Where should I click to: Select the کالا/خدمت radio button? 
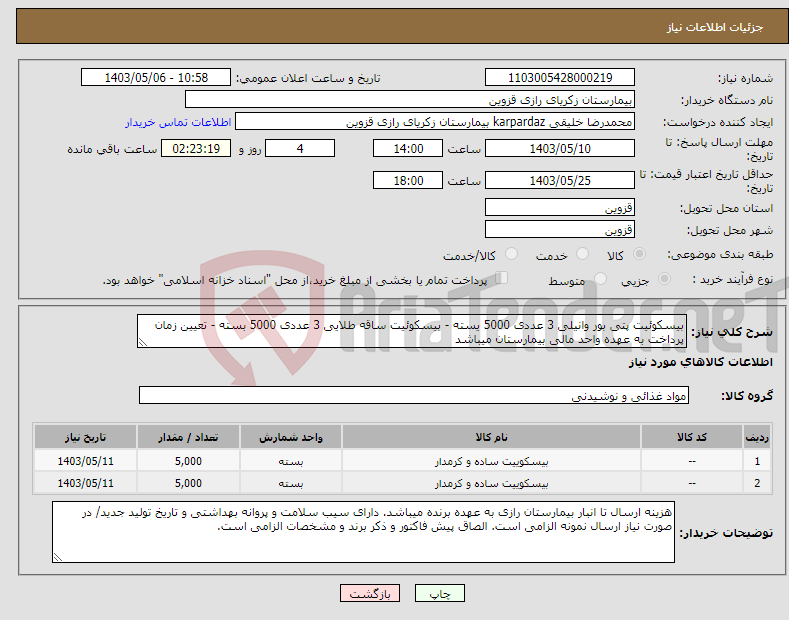click(511, 254)
